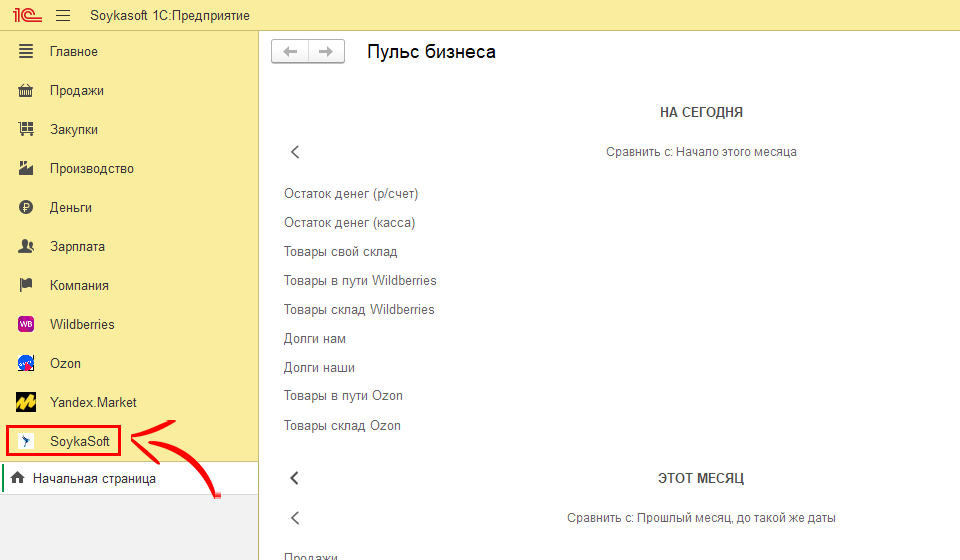The width and height of the screenshot is (960, 560).
Task: Click the Деньги ruble coin icon
Action: [x=27, y=207]
